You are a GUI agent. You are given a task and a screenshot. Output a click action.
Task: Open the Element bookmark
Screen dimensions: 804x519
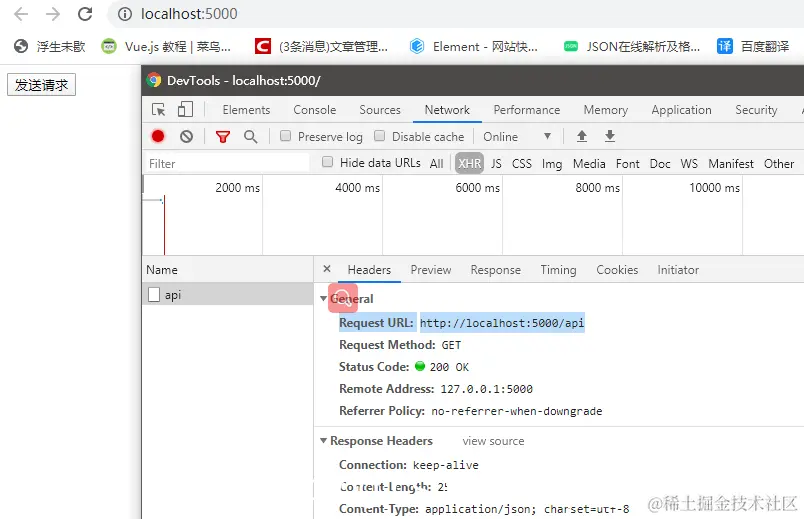point(474,47)
